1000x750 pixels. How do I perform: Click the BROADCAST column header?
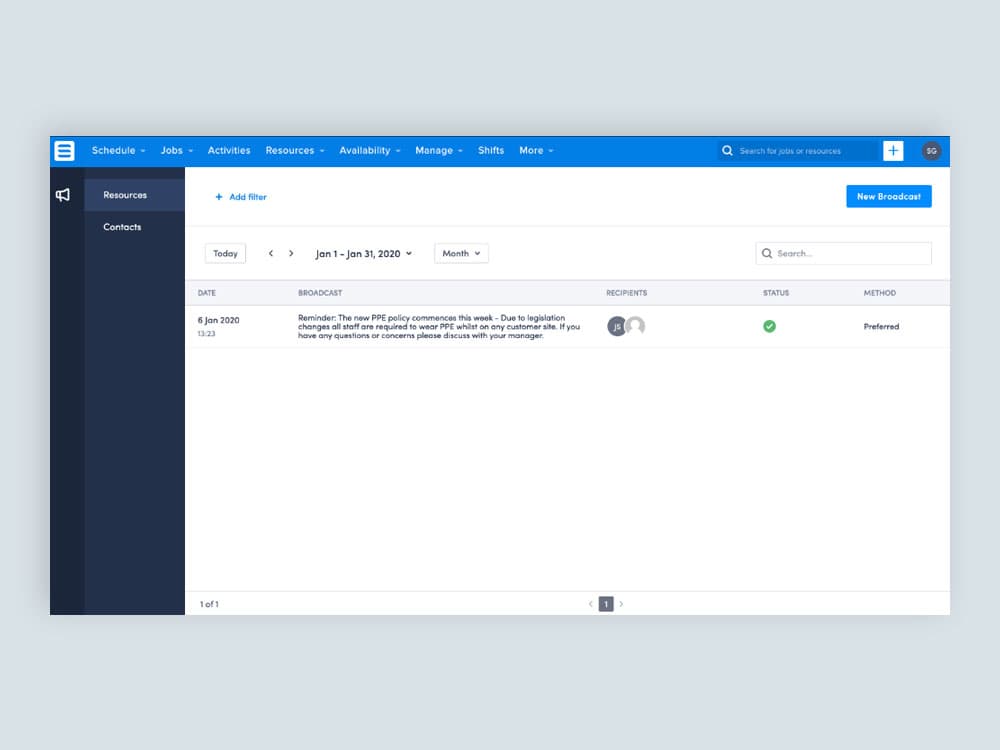pos(320,293)
